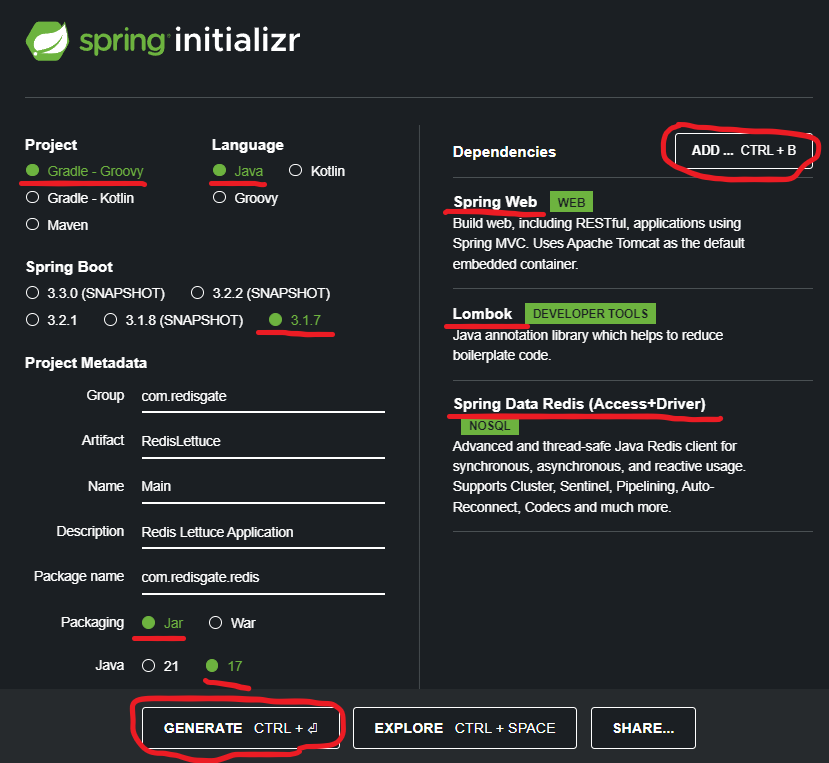Focus the Package name field

pyautogui.click(x=261, y=577)
